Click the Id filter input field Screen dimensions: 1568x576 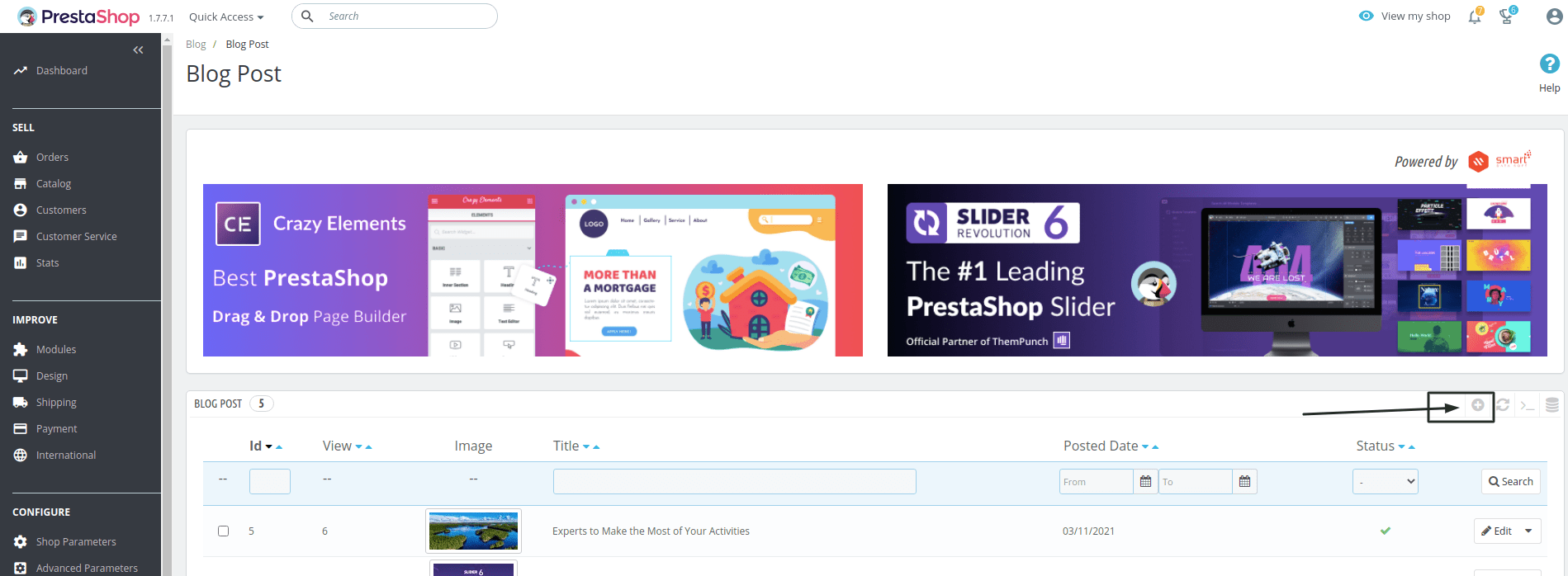click(x=270, y=481)
